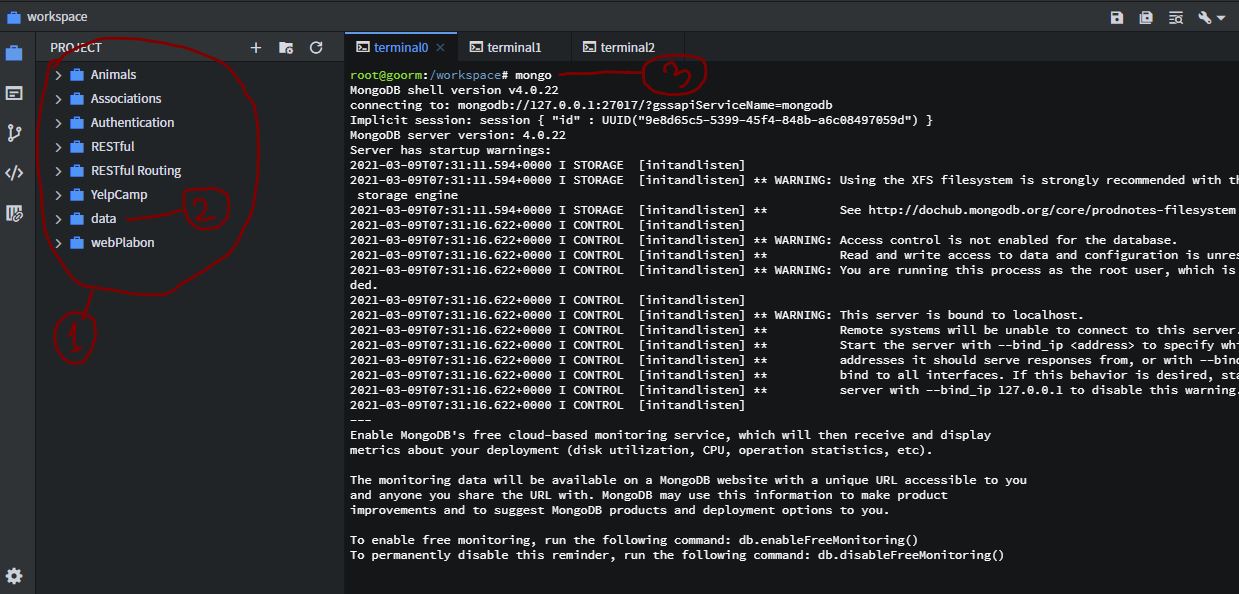Select the Animals folder name
The width and height of the screenshot is (1239, 594).
pos(113,75)
